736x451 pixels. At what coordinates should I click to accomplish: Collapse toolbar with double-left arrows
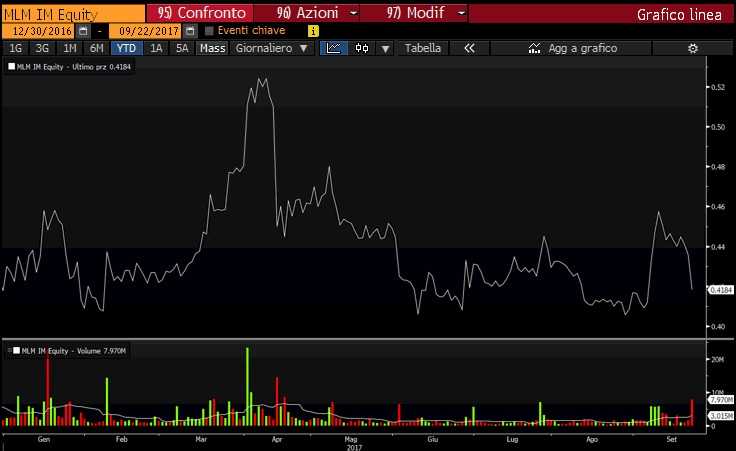coord(468,48)
